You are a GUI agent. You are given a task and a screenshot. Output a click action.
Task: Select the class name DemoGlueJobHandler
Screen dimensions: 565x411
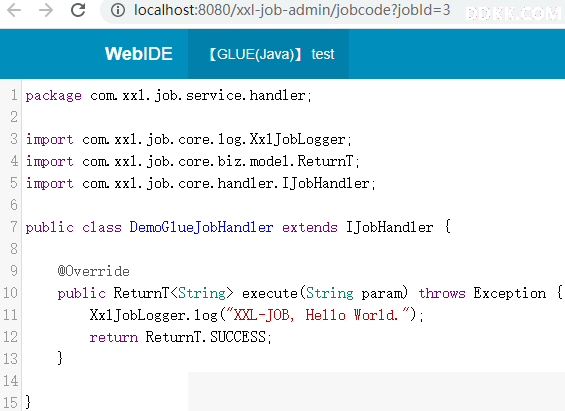[x=201, y=227]
